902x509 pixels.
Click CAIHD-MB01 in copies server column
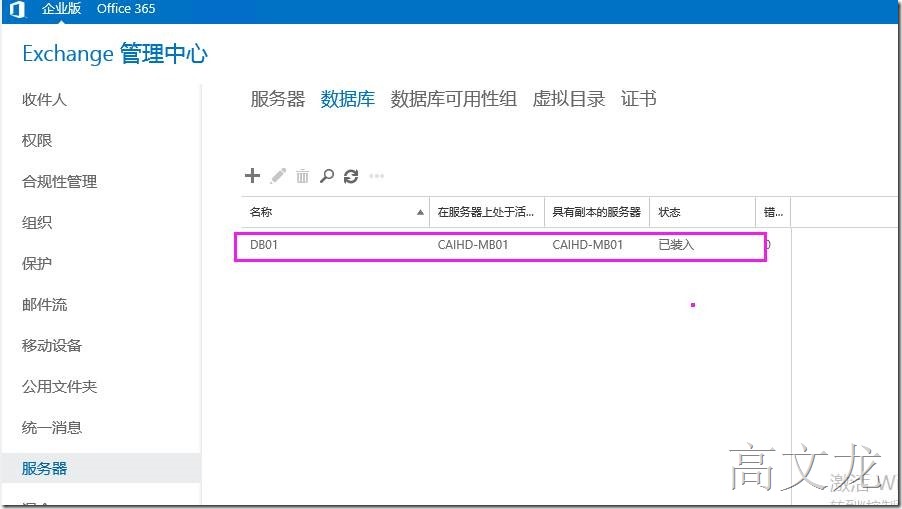587,245
